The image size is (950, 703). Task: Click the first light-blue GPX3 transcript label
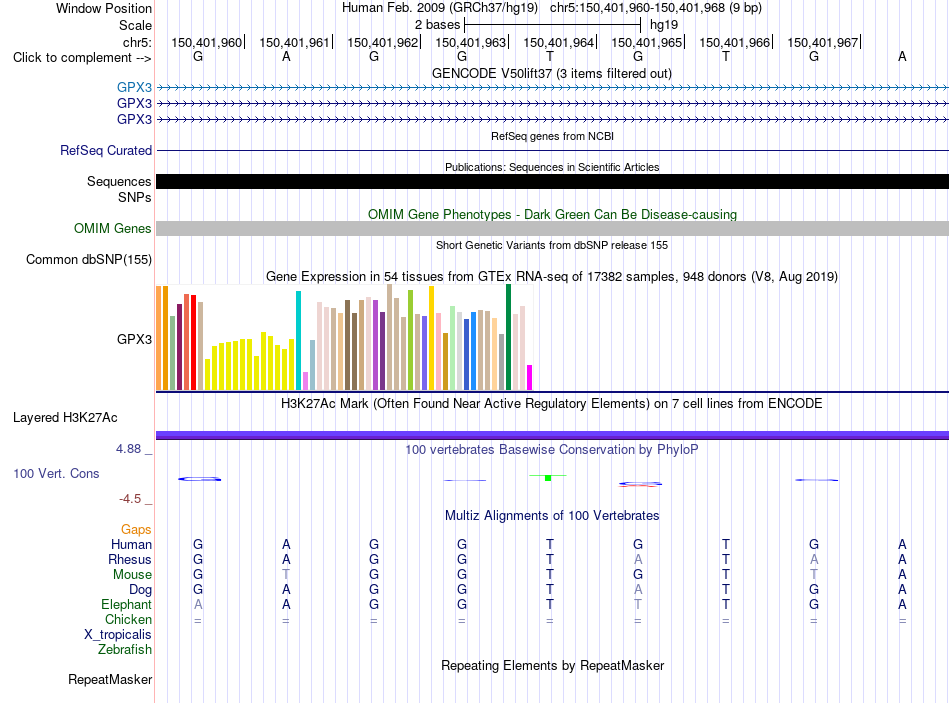[x=134, y=87]
